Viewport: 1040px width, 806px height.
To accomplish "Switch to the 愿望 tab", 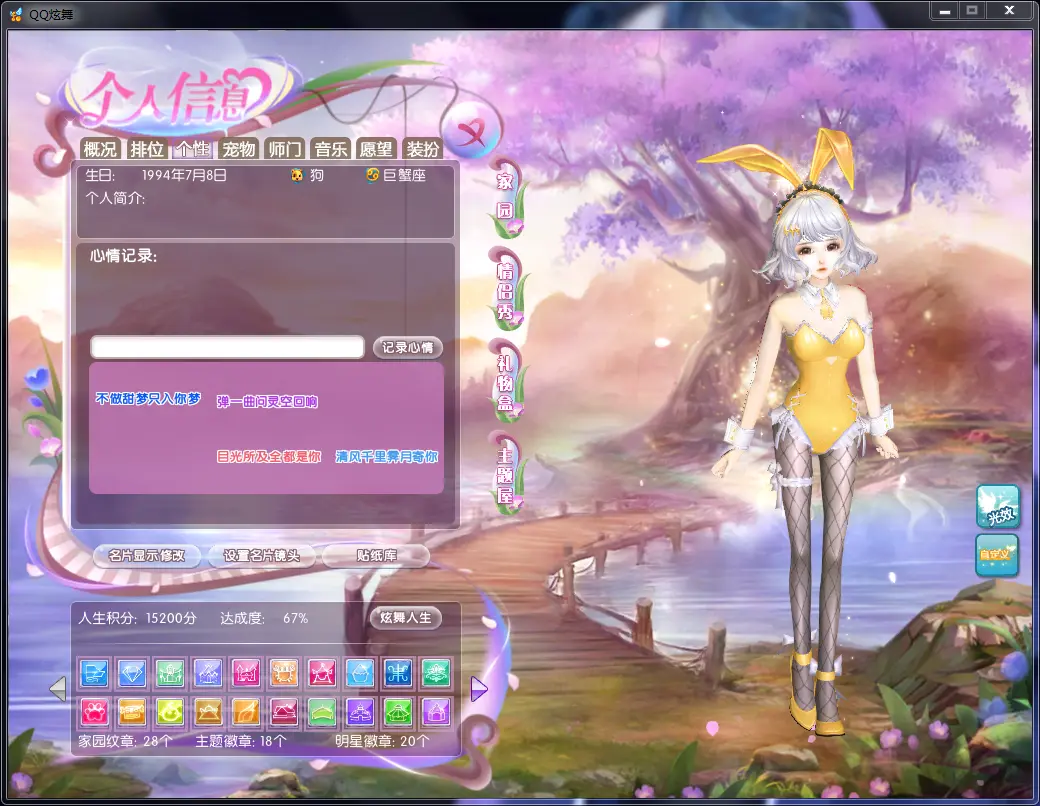I will (x=376, y=149).
